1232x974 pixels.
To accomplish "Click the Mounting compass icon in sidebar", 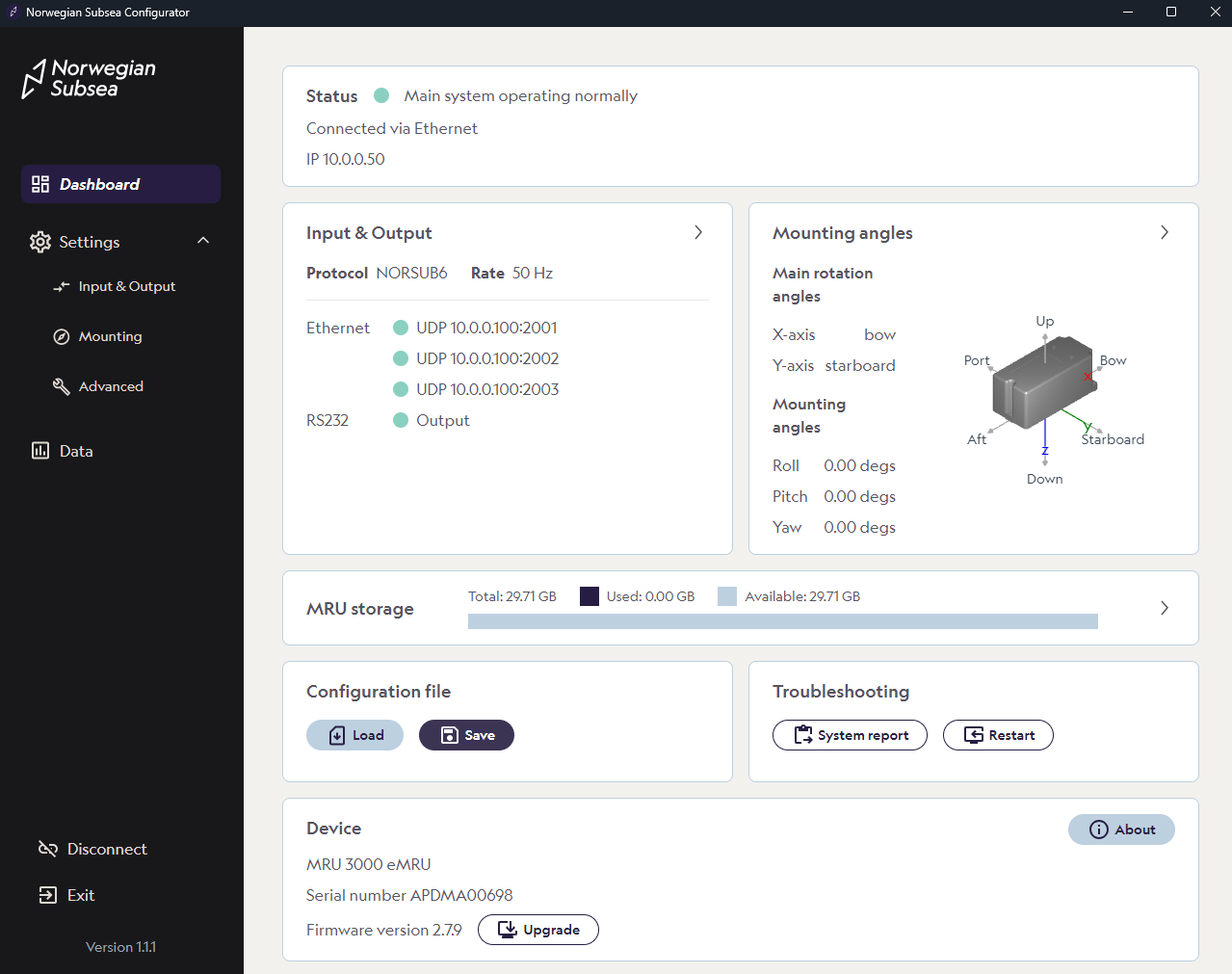I will pos(62,336).
